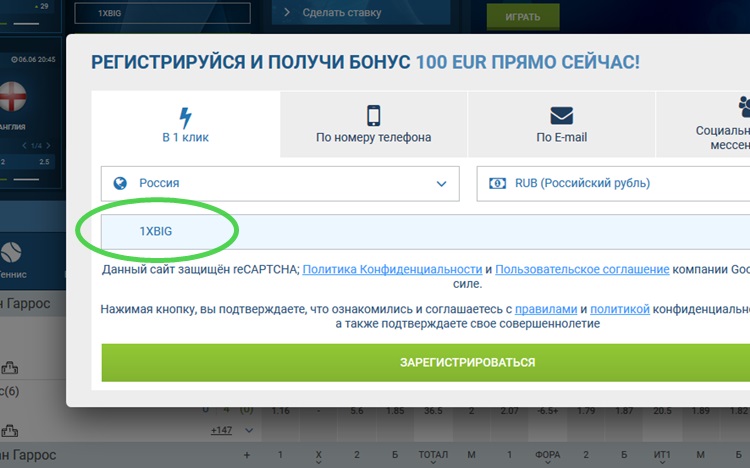Click the globe icon beside Россия
The width and height of the screenshot is (750, 468).
(121, 183)
